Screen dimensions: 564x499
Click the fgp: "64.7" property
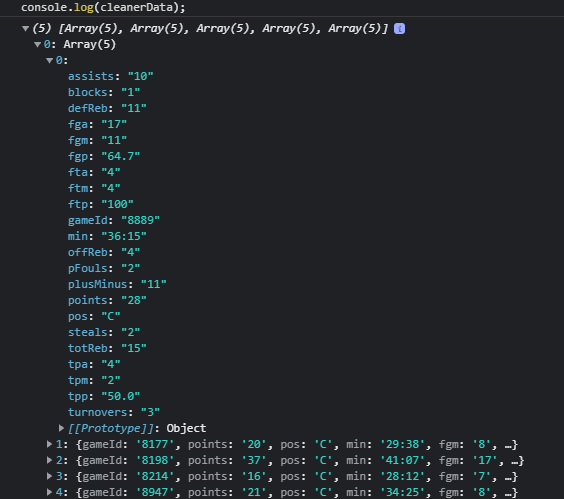(104, 156)
